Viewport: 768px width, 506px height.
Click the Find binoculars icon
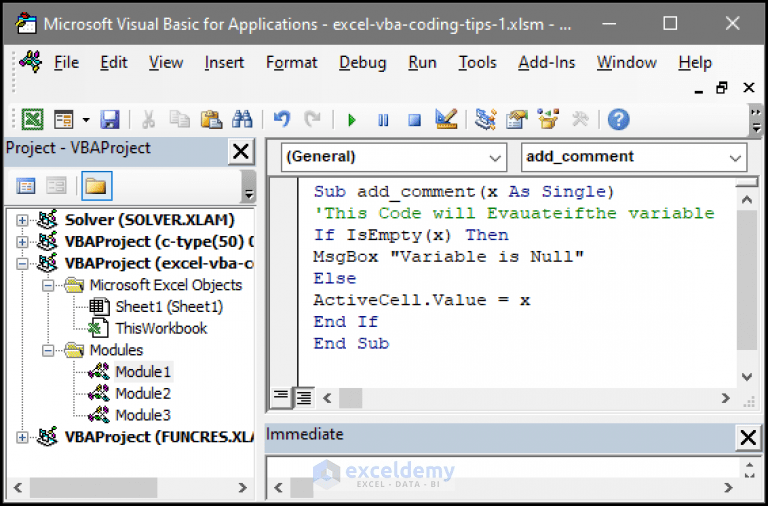pos(242,120)
